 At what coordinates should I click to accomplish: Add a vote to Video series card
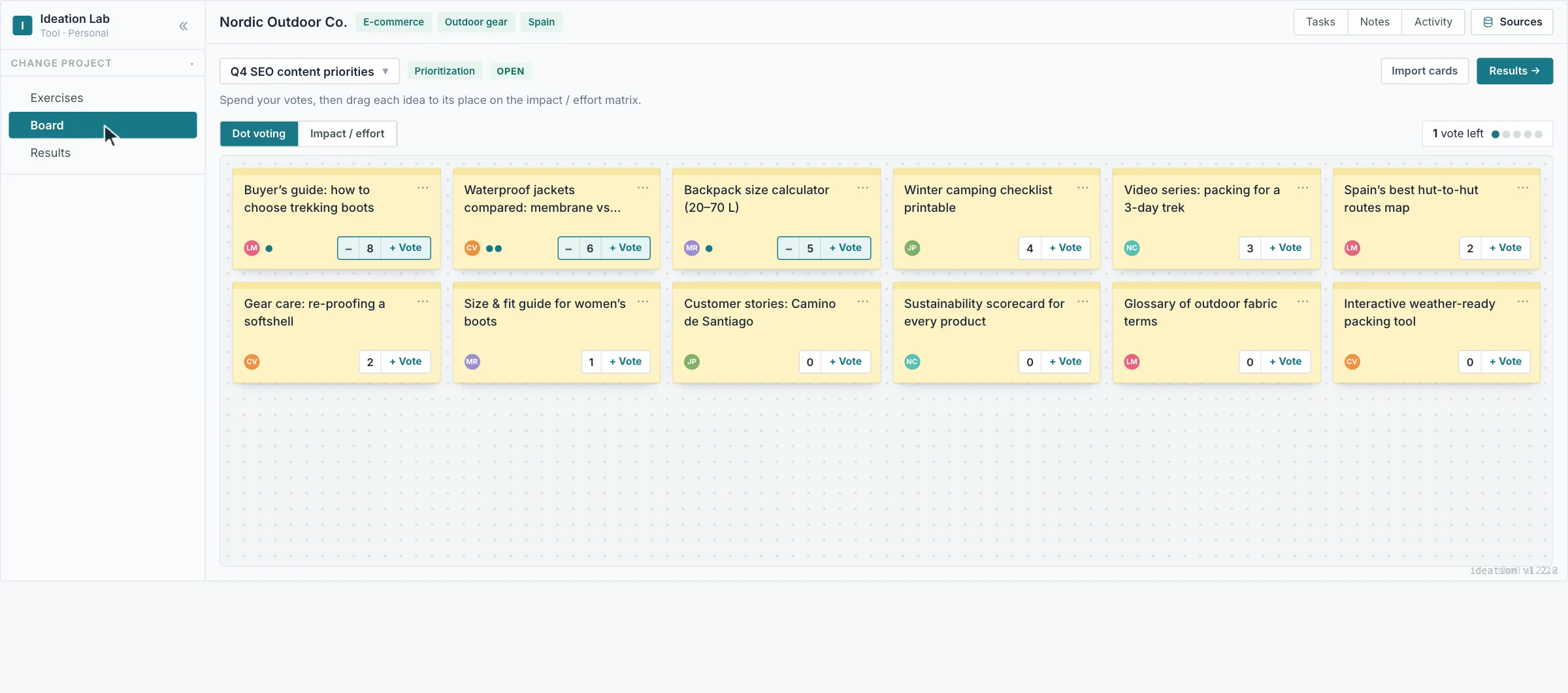tap(1286, 248)
